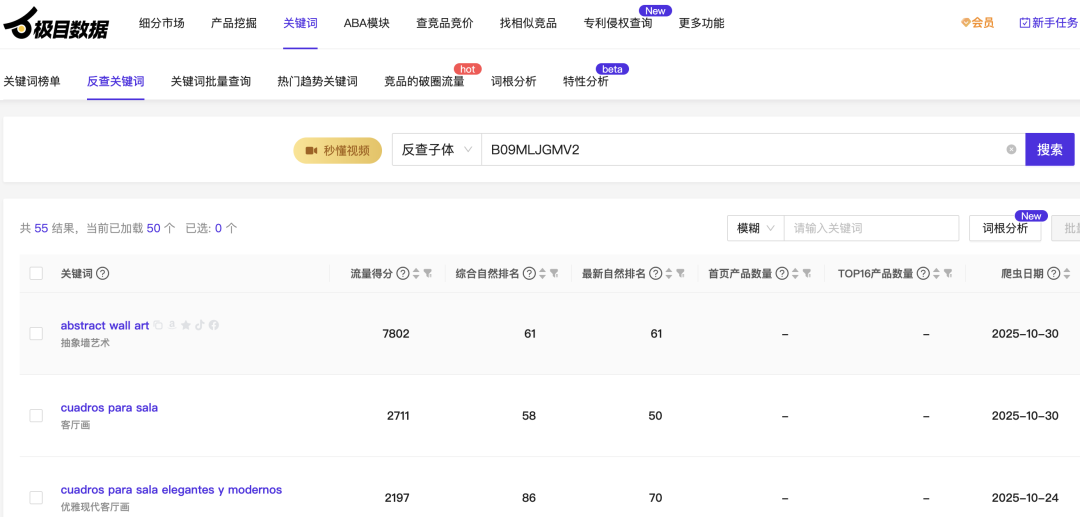Open 细分市场 in top navigation
The height and width of the screenshot is (517, 1080).
pos(162,23)
